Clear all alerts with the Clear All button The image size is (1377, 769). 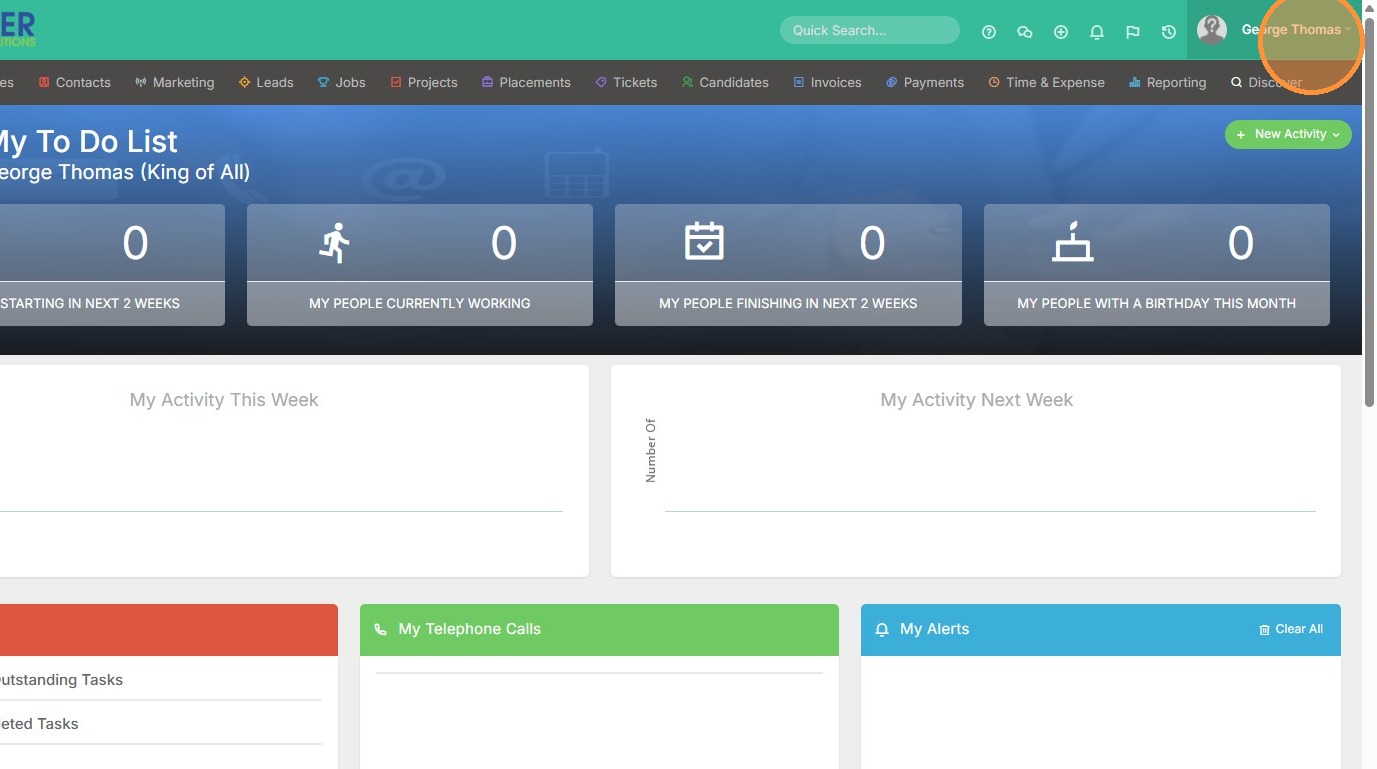(x=1291, y=629)
